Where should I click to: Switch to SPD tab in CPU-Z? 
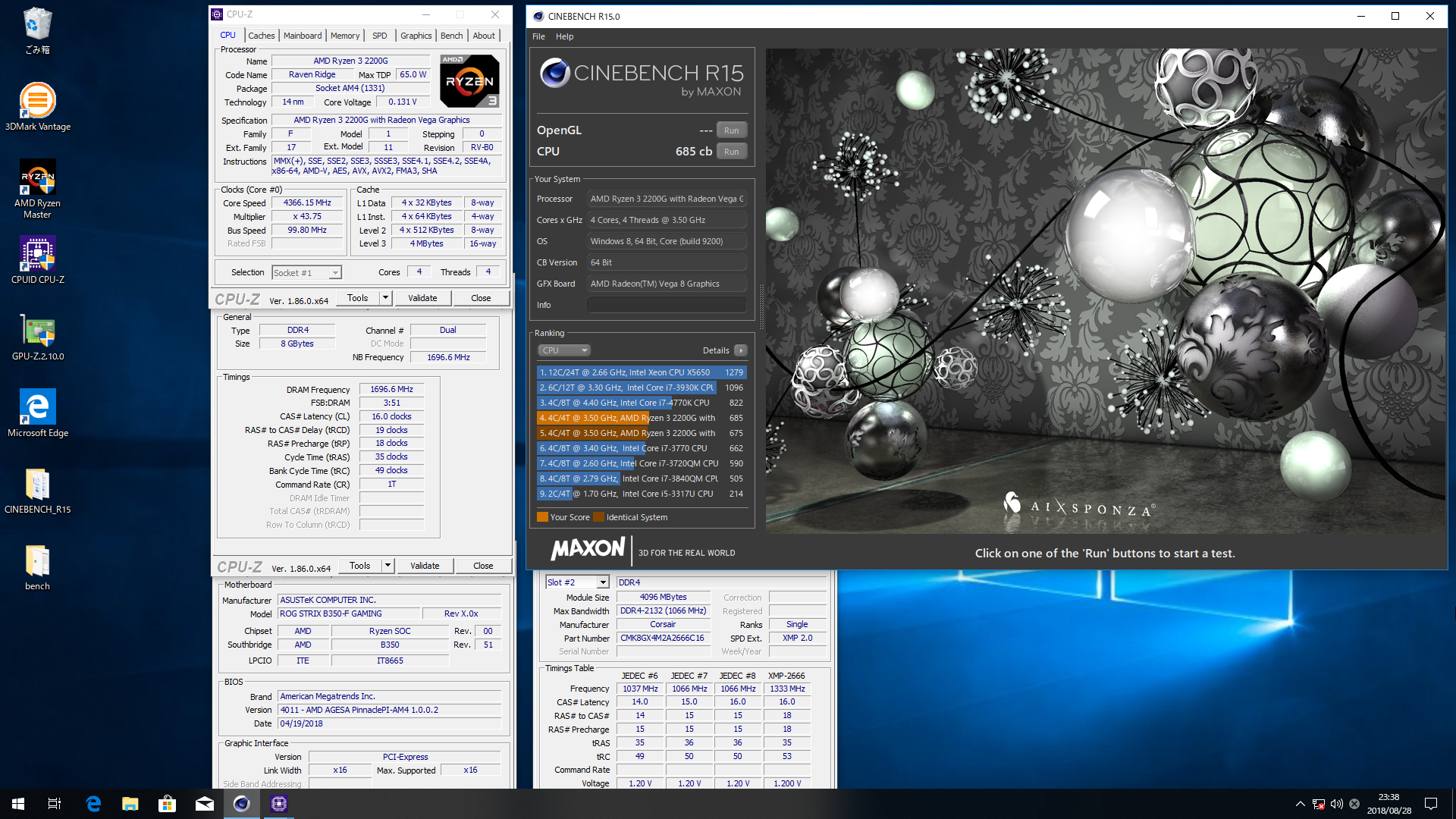pos(380,36)
